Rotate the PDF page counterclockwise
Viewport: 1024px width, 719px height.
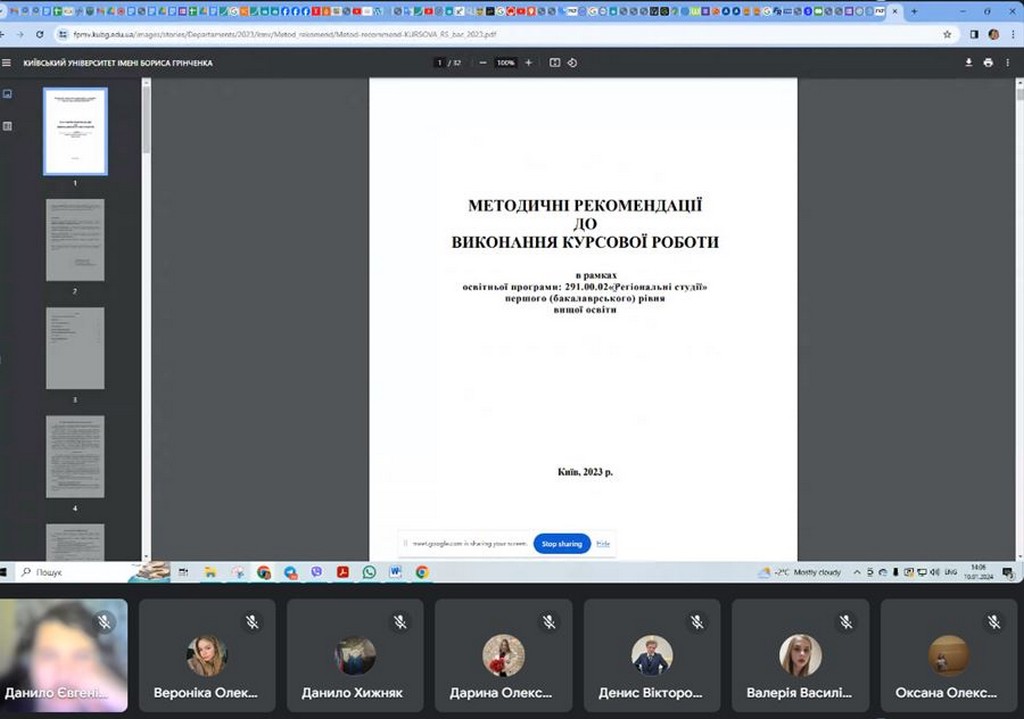point(572,62)
